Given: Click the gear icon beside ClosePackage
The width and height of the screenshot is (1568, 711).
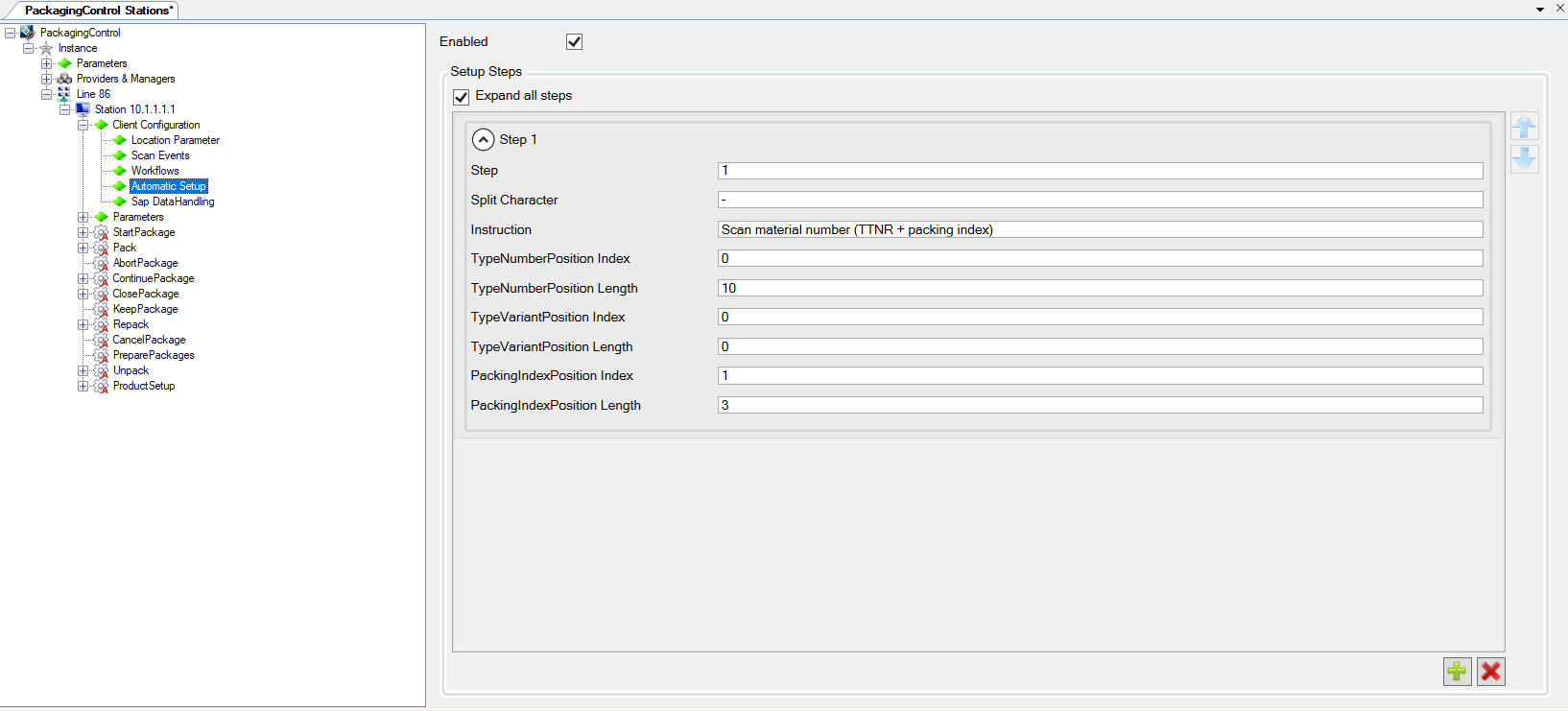Looking at the screenshot, I should coord(101,294).
